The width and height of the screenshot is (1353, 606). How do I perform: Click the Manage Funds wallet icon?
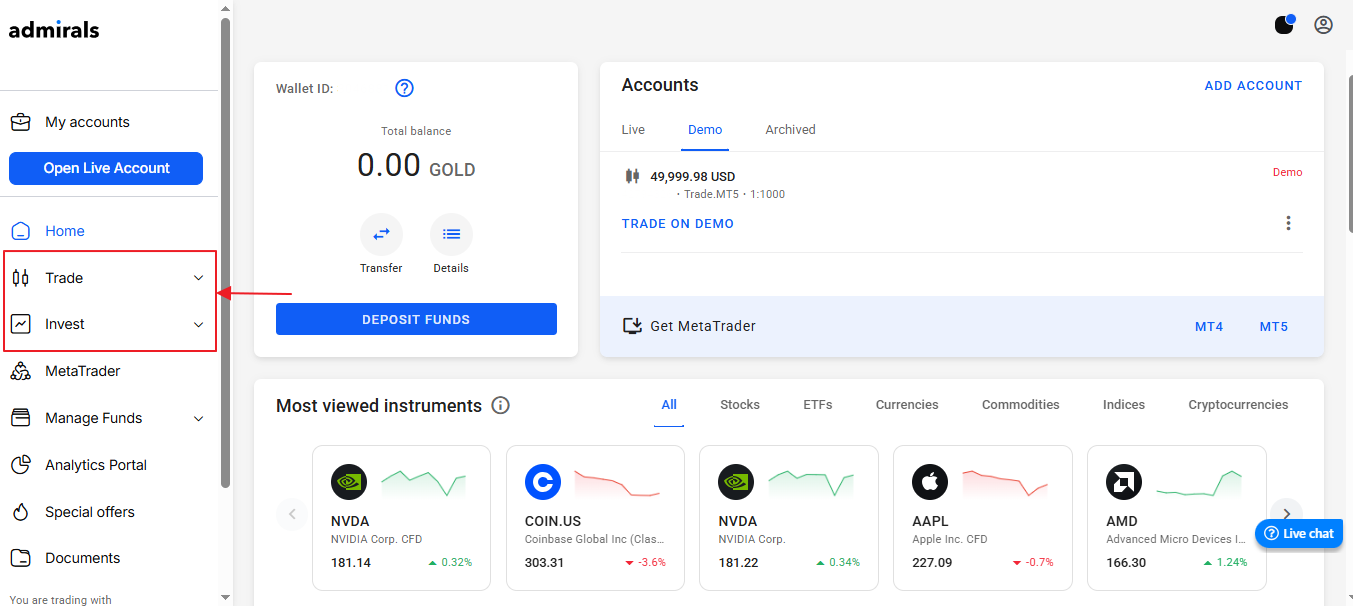20,418
